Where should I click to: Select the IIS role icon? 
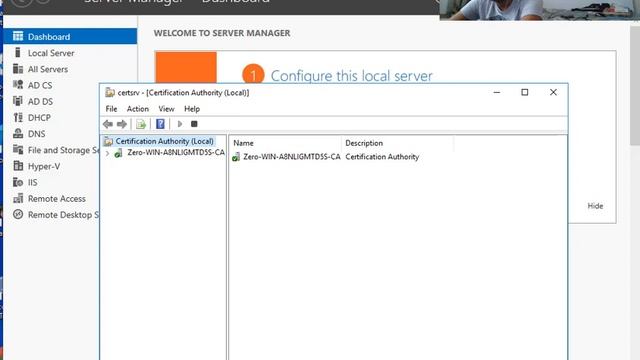click(x=18, y=182)
